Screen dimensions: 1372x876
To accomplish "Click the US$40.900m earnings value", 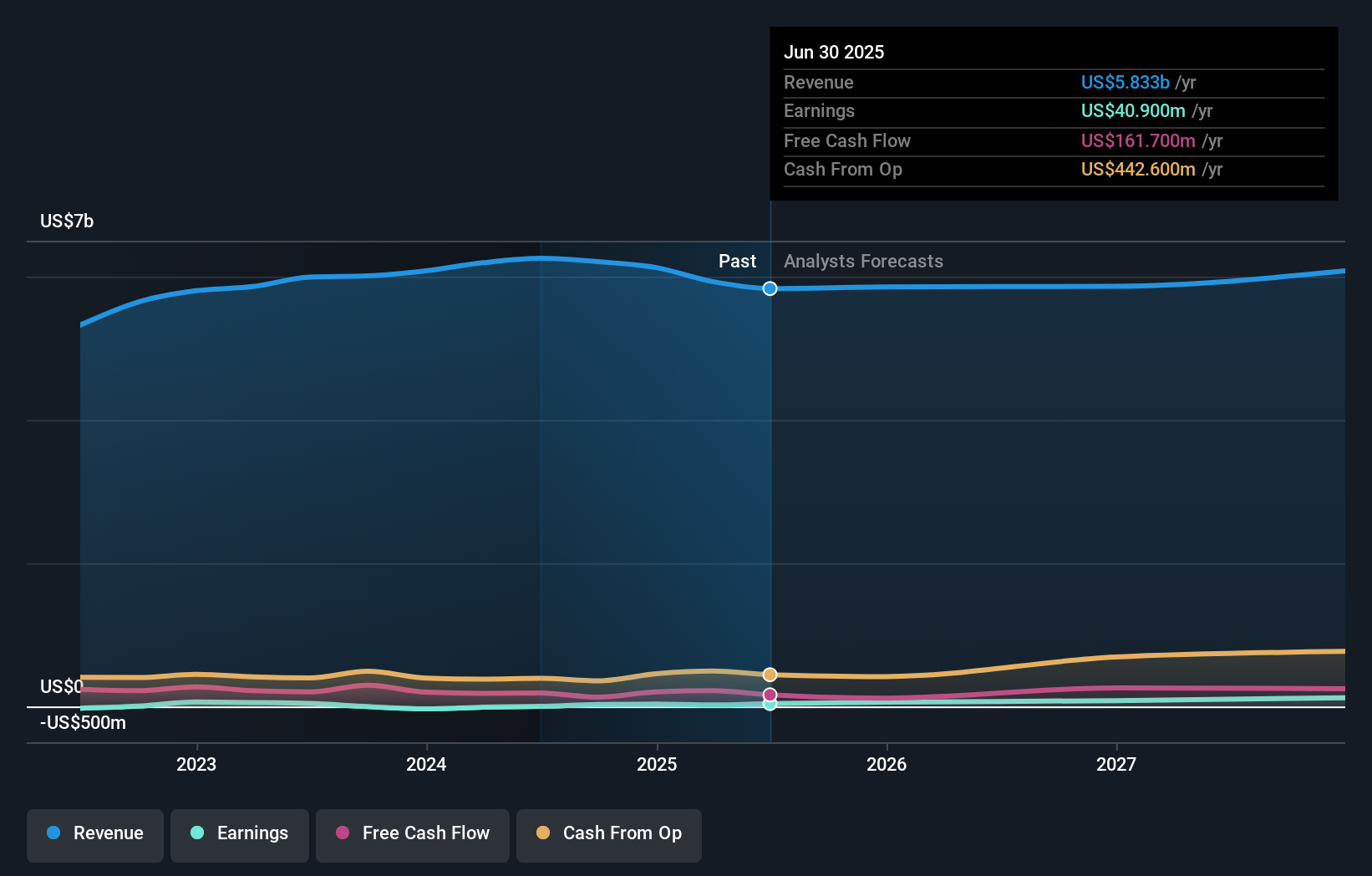I will tap(1133, 111).
